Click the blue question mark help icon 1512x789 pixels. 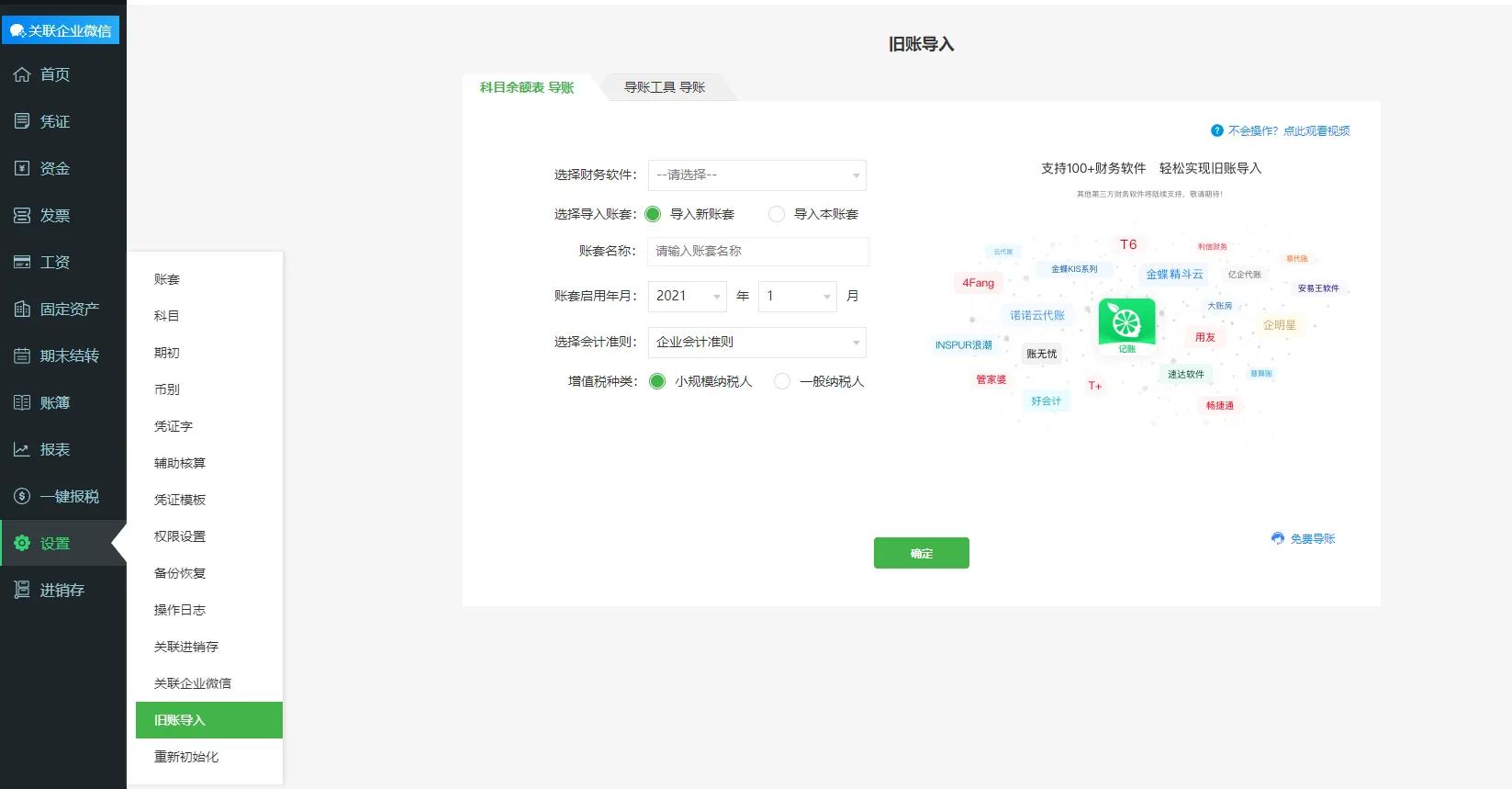(x=1217, y=131)
